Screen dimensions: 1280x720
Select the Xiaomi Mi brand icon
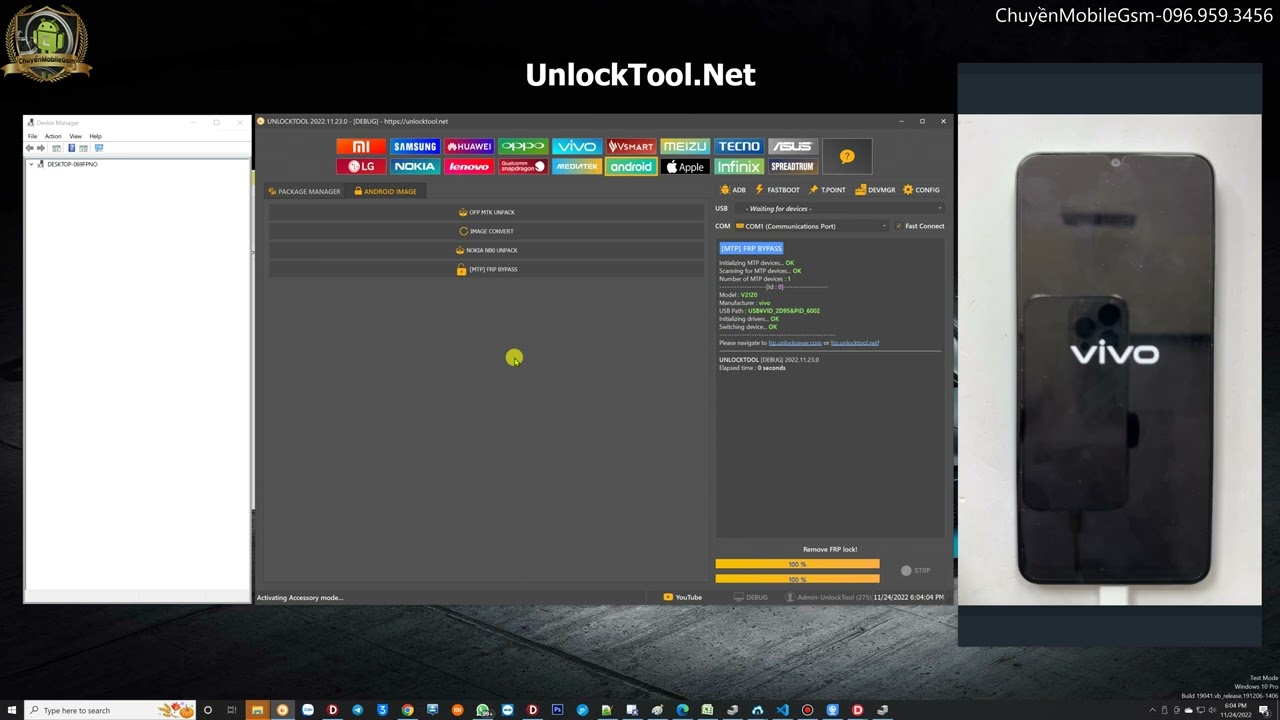[x=361, y=146]
